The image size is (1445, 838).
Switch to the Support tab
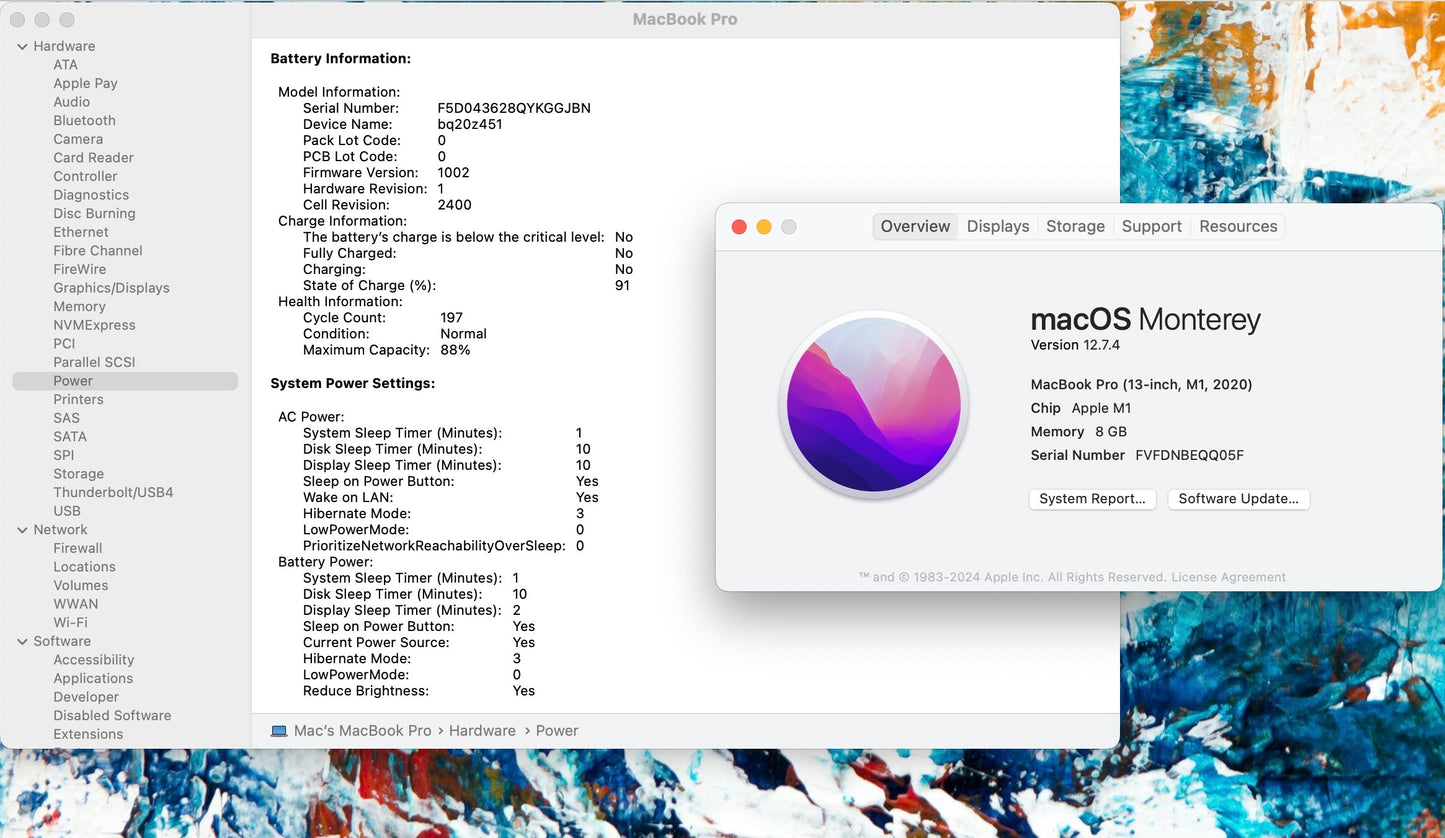coord(1152,226)
